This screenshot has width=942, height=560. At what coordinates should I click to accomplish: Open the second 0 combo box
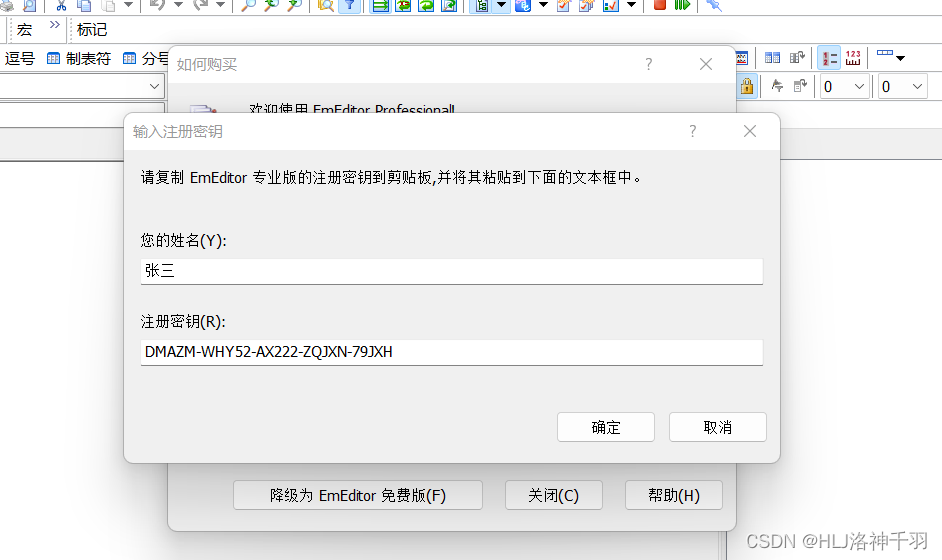pos(902,87)
